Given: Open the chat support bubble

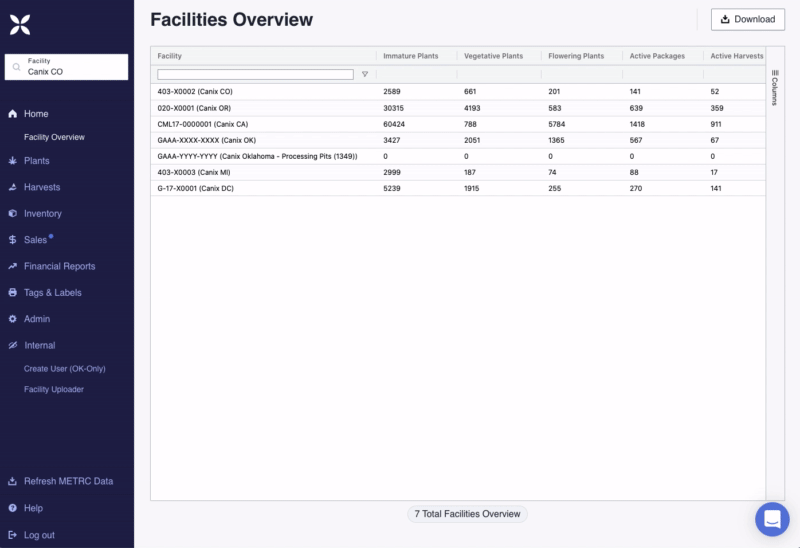Looking at the screenshot, I should pyautogui.click(x=772, y=519).
